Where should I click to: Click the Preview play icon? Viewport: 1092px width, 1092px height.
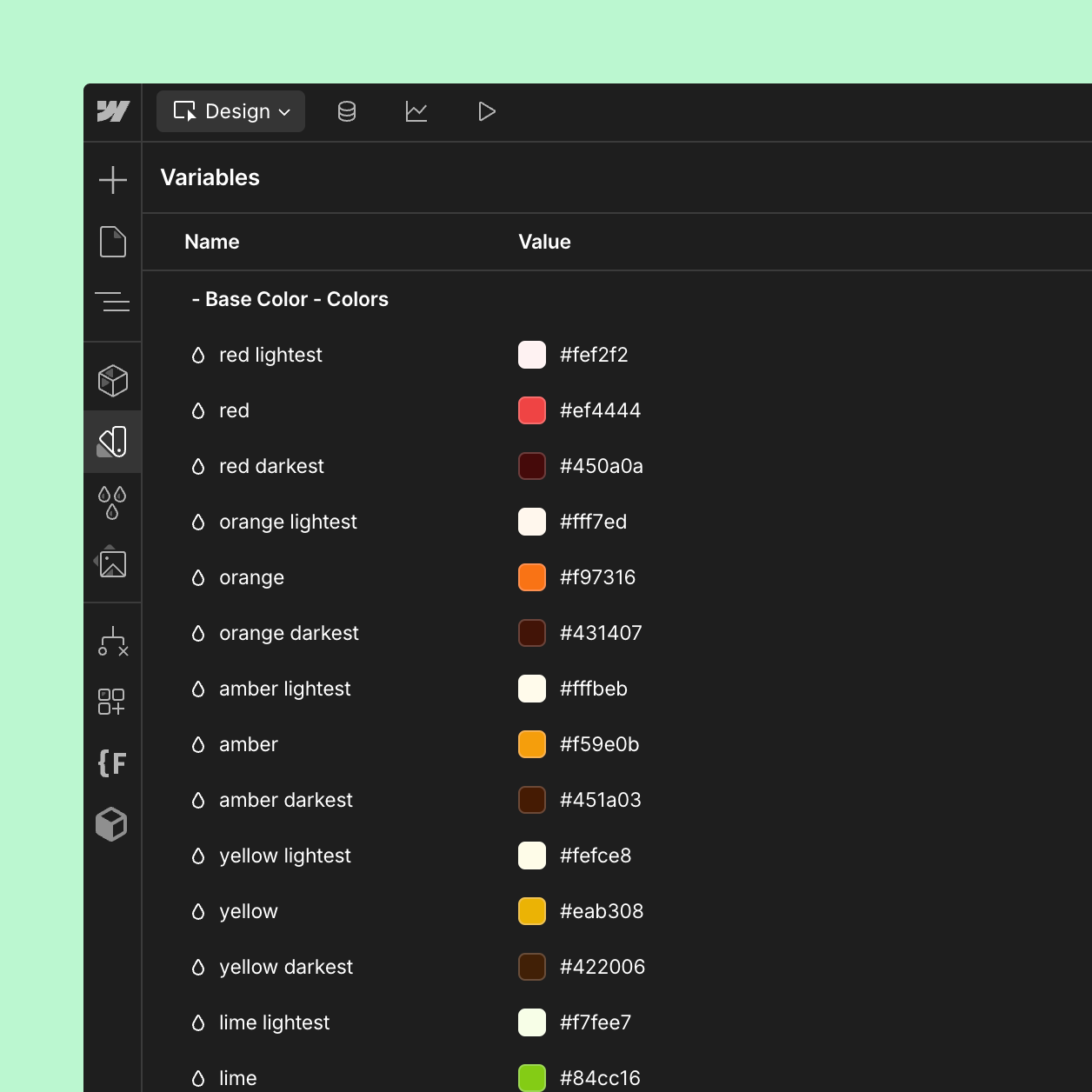[x=487, y=111]
